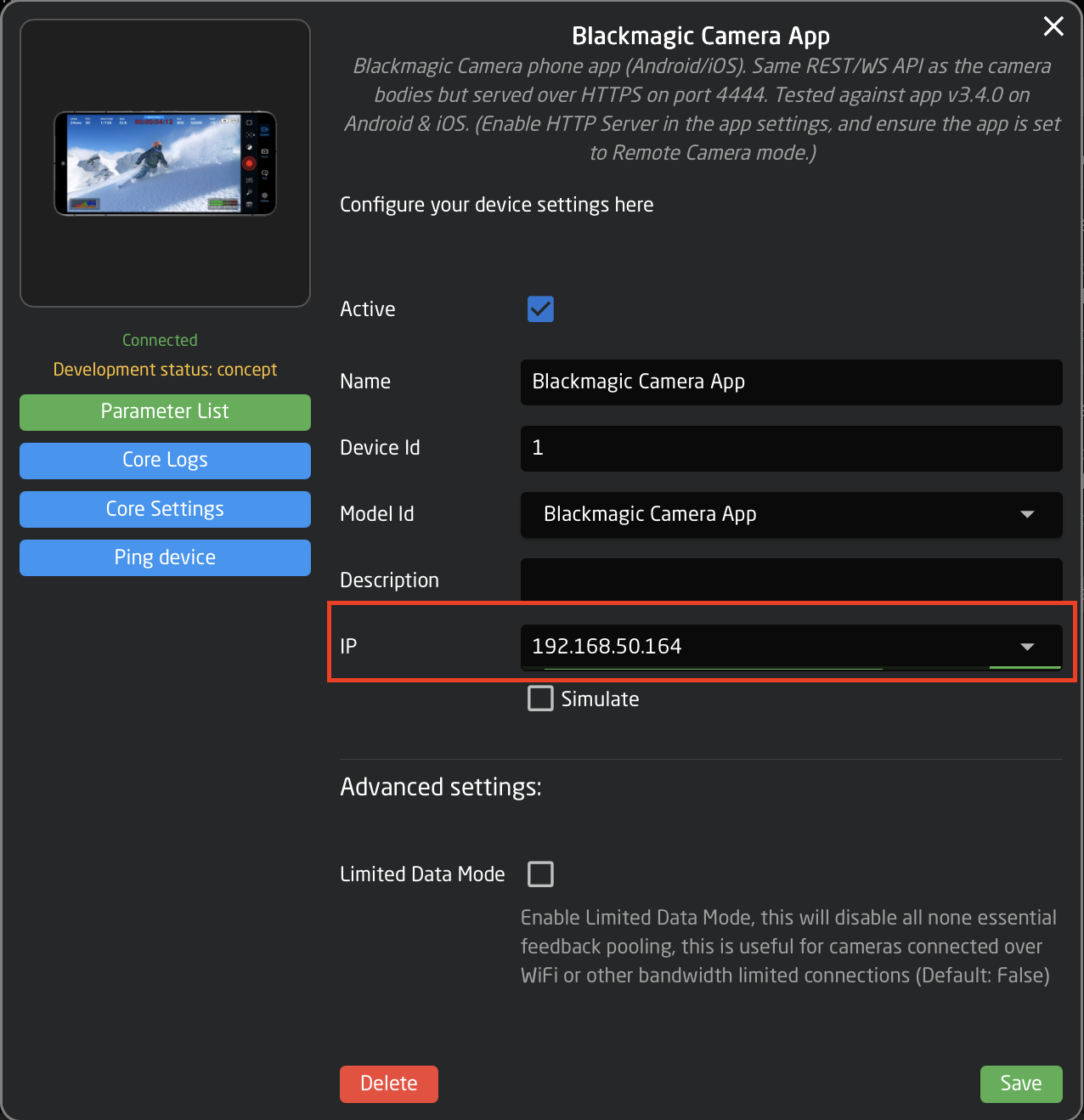Click the Limited Data Mode label
Image resolution: width=1084 pixels, height=1120 pixels.
coord(422,874)
